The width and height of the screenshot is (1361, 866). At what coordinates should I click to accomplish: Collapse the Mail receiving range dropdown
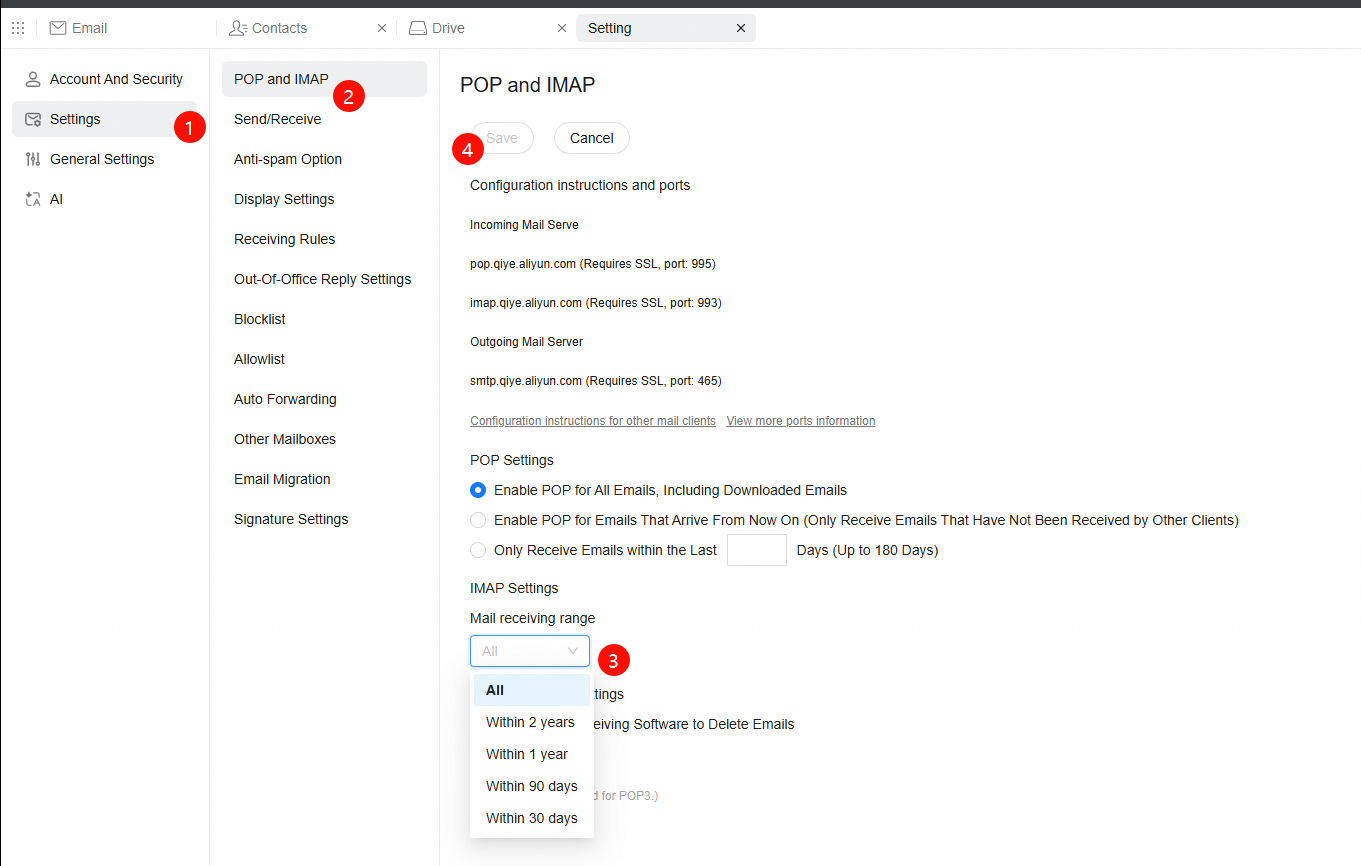point(530,651)
